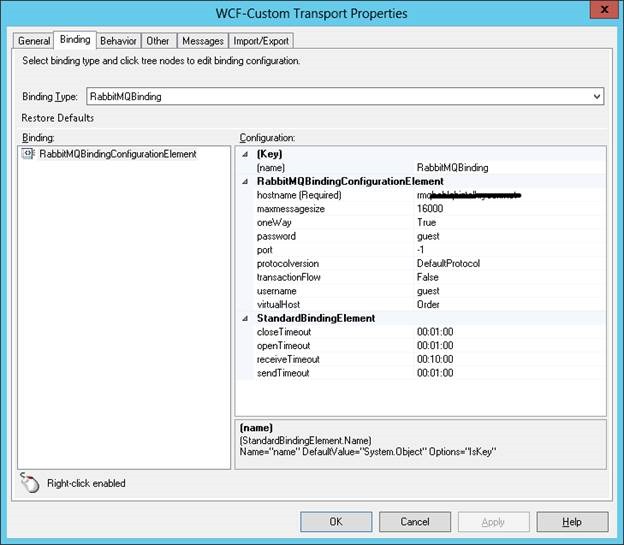Select the receiveTimeout property label
Viewport: 624px width, 545px height.
pyautogui.click(x=288, y=359)
